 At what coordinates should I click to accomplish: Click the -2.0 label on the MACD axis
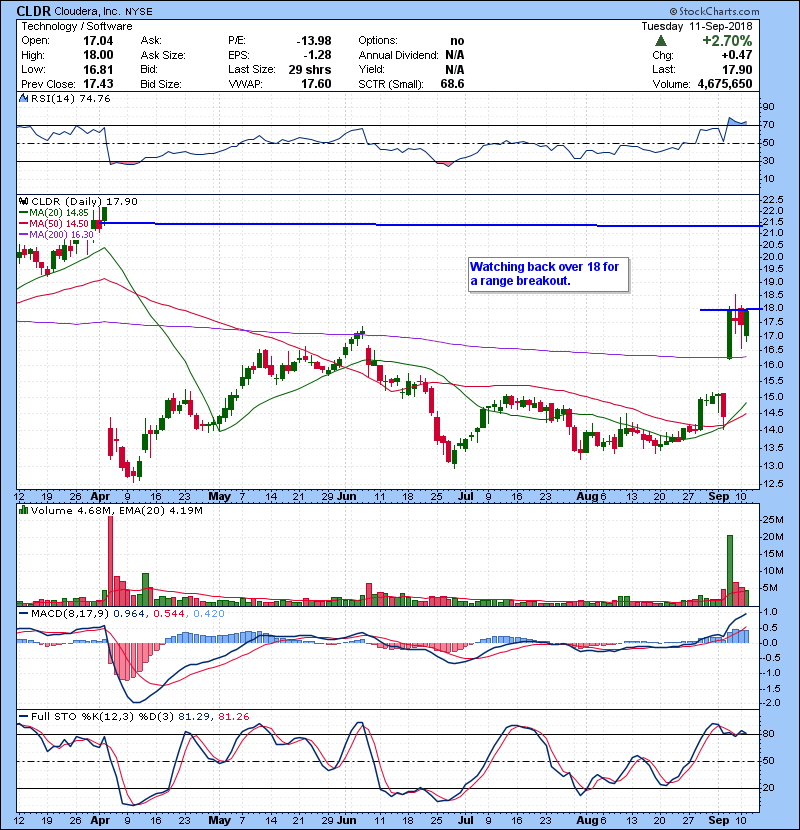pos(770,703)
